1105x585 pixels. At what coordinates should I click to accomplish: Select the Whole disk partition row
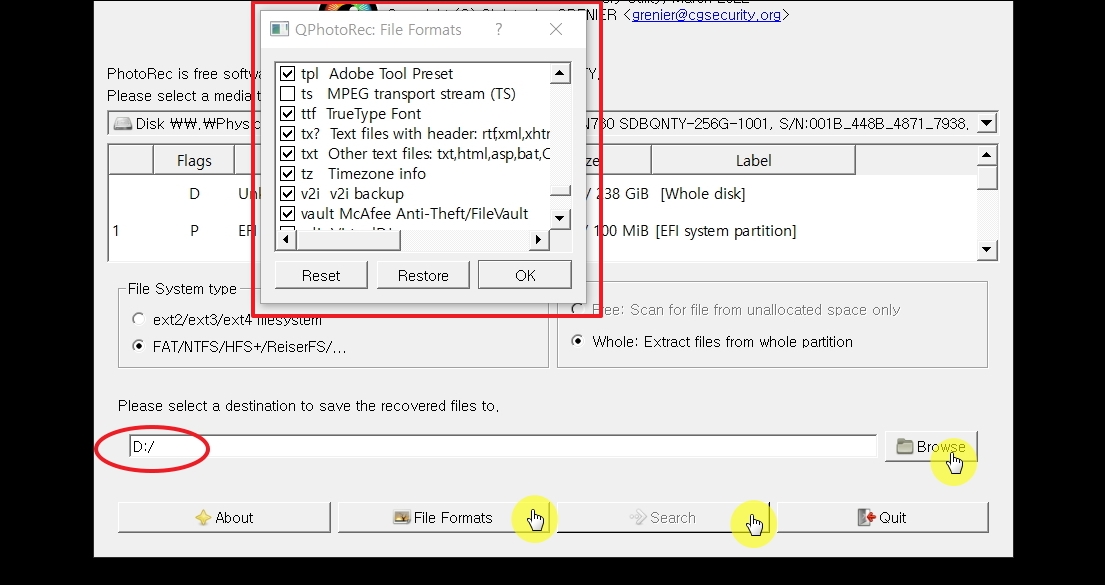(x=543, y=194)
